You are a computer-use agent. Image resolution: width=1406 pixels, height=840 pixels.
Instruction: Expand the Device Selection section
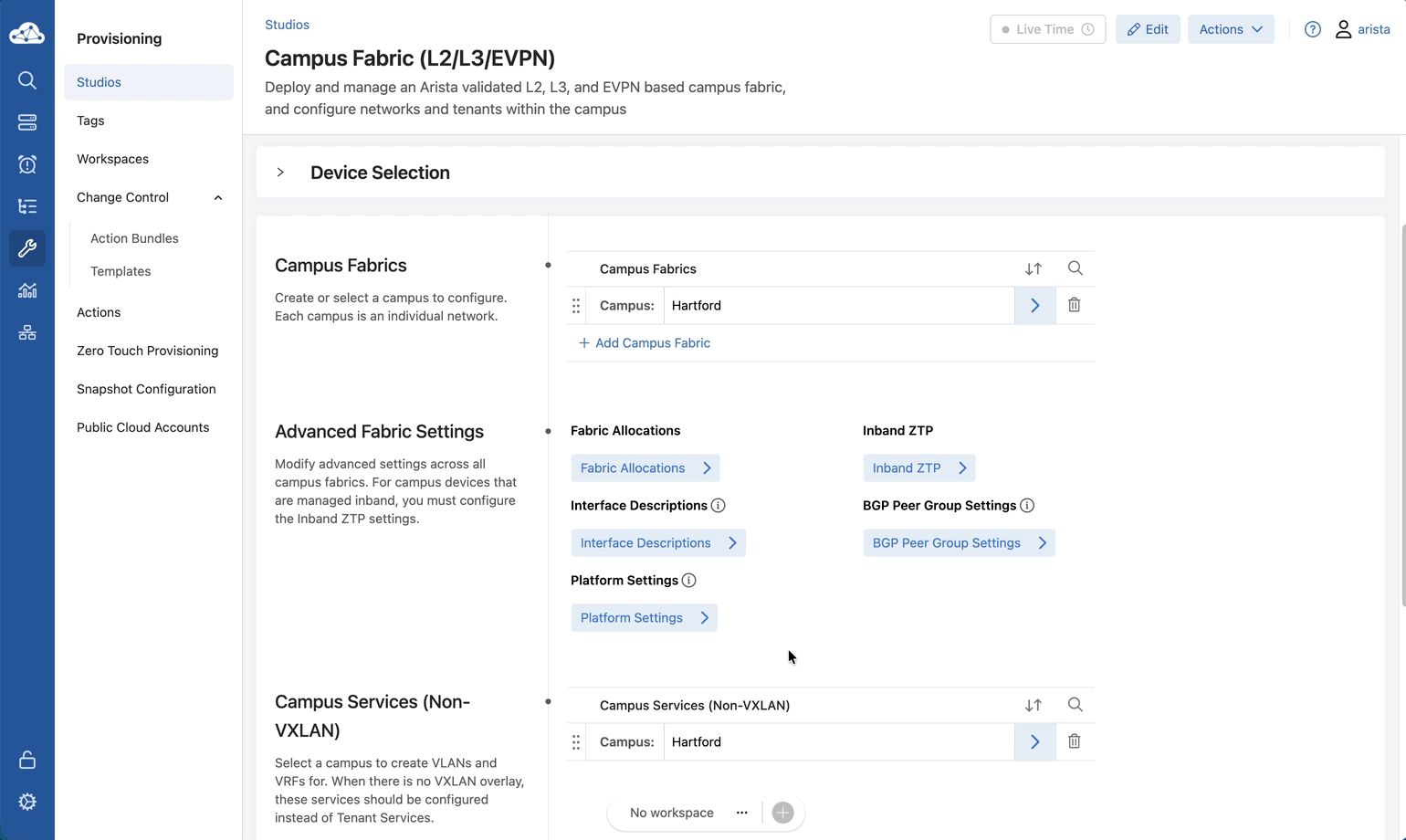tap(280, 173)
